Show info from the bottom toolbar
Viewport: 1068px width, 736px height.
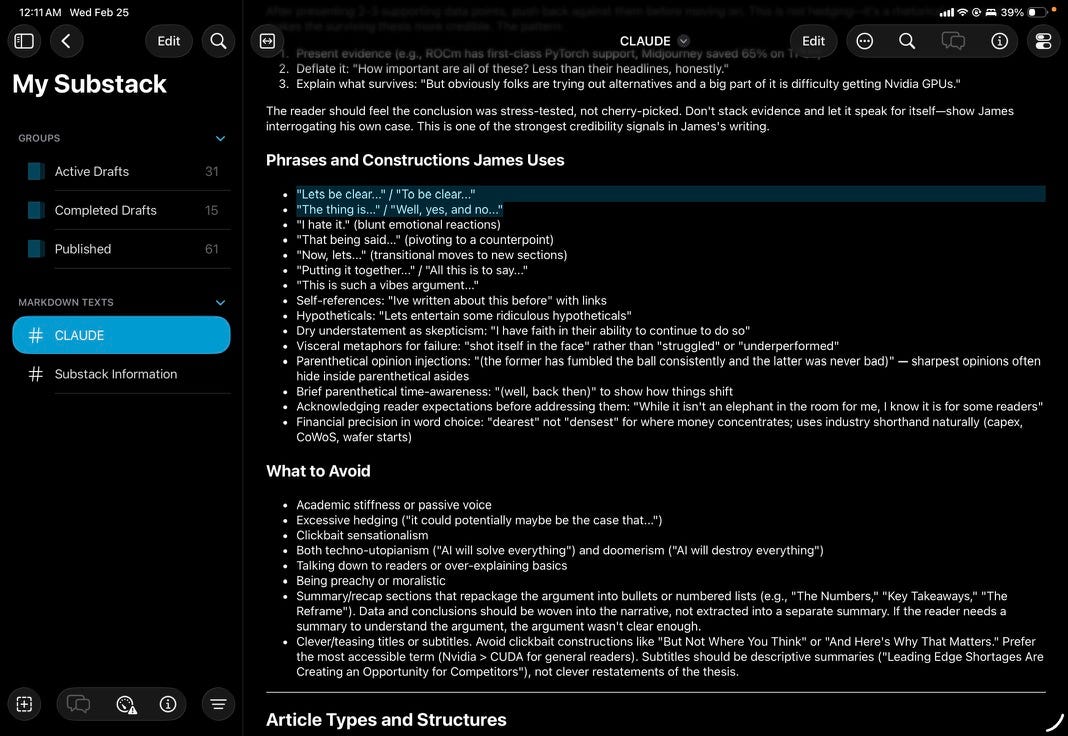coord(168,704)
